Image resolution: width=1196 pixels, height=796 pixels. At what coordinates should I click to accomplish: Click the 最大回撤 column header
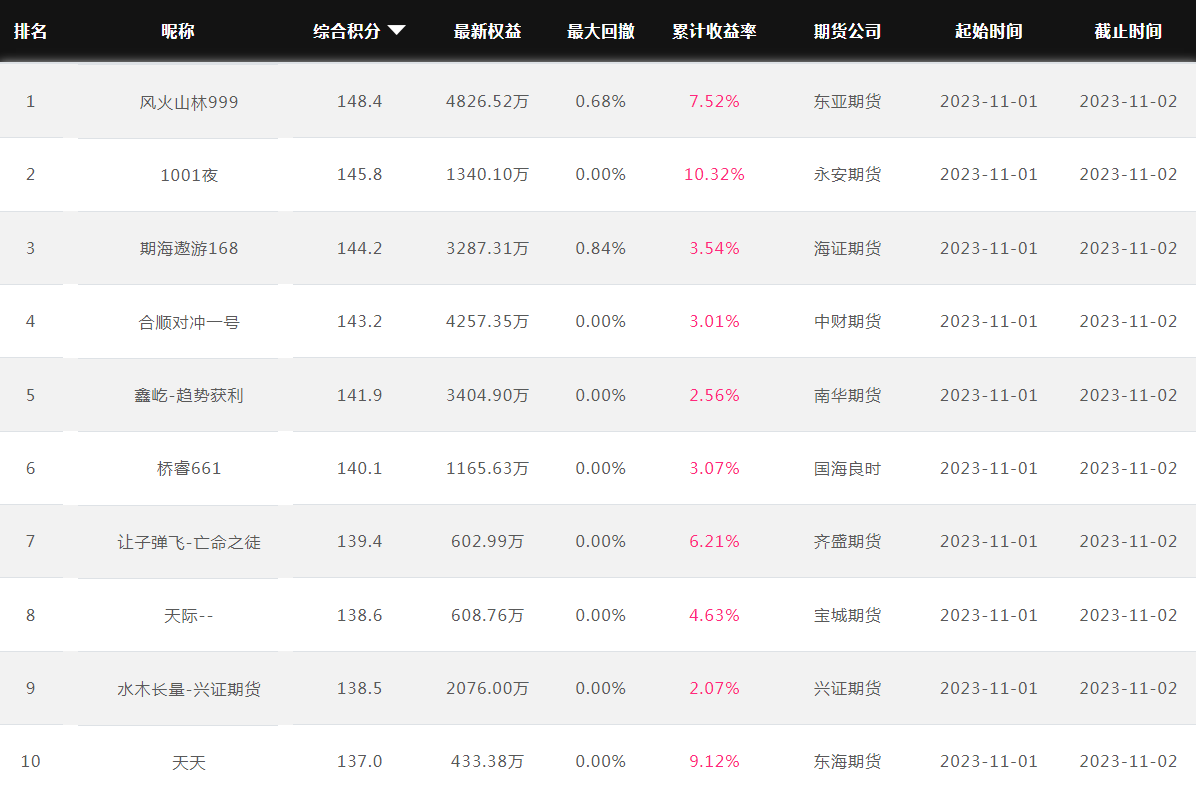click(x=601, y=31)
